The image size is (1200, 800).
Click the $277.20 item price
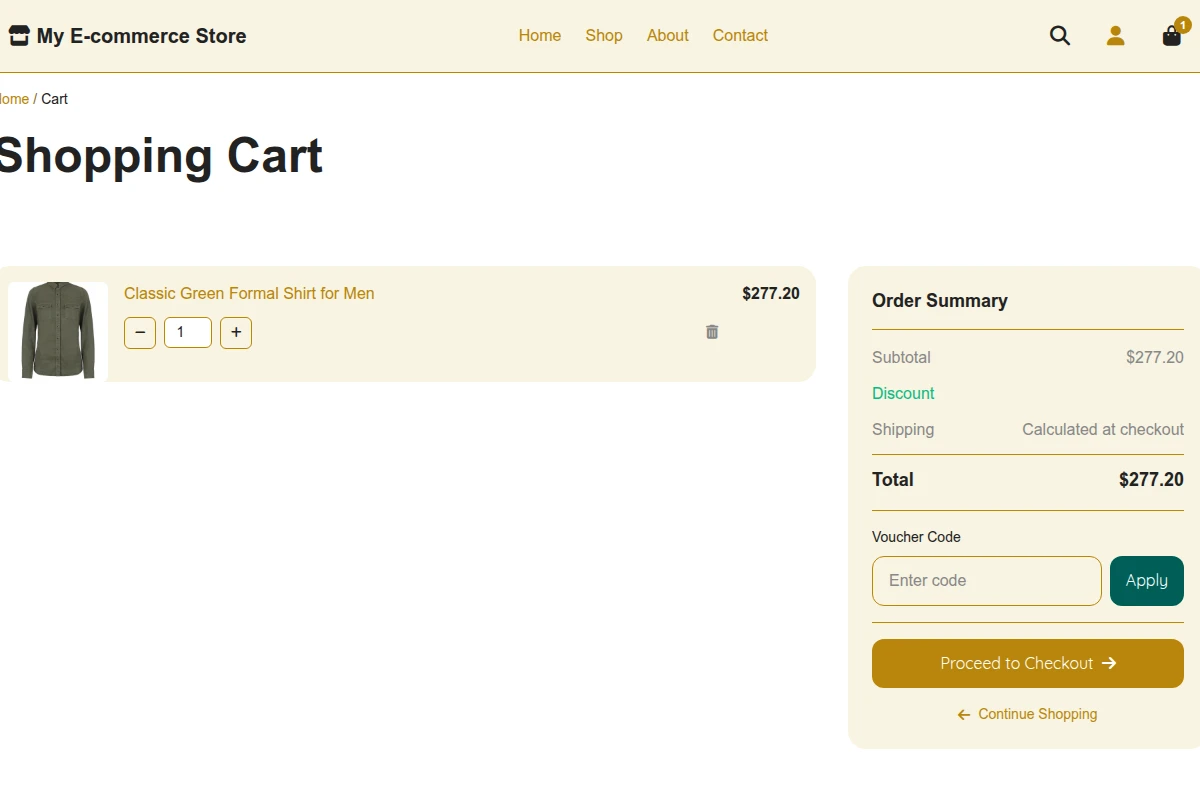click(771, 293)
